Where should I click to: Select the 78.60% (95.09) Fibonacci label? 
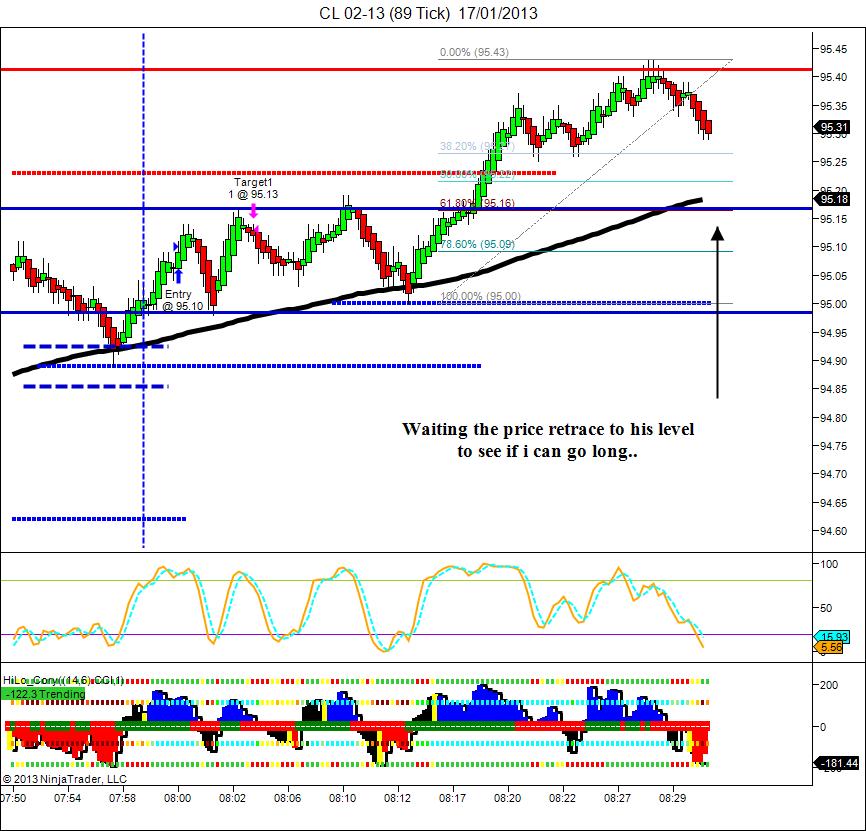click(x=477, y=244)
